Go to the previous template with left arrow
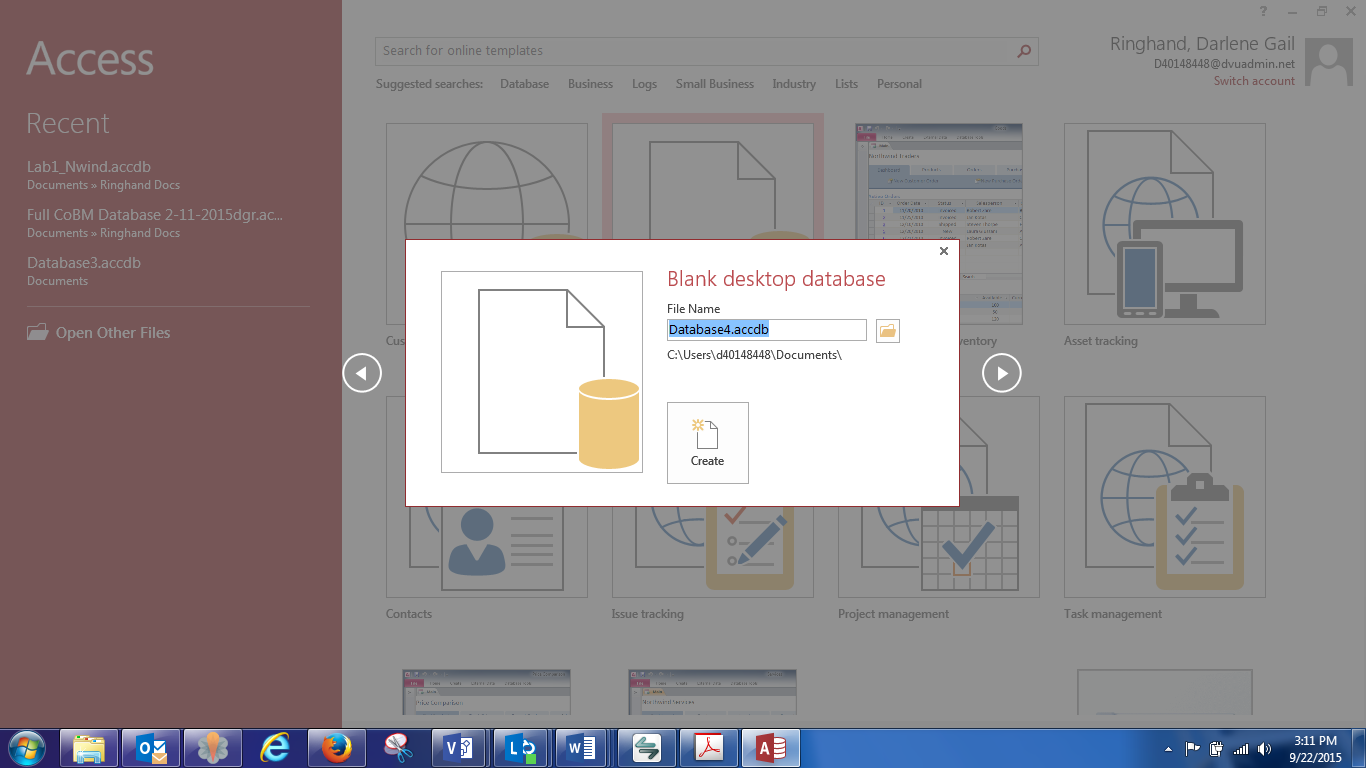Screen dimensions: 1366x768 click(362, 373)
